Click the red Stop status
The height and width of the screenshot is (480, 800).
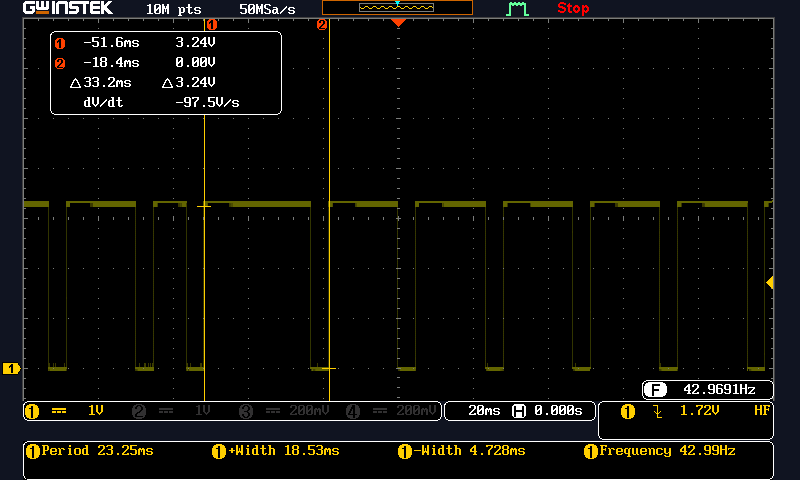coord(573,8)
